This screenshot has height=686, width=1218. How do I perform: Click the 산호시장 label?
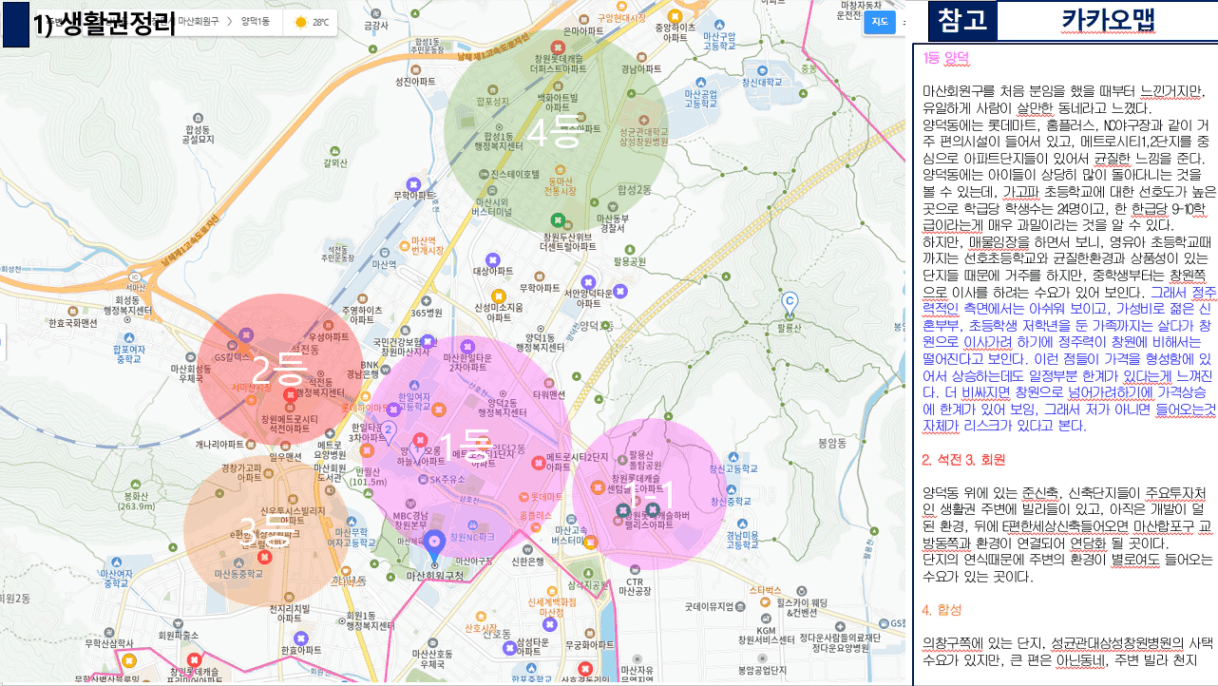pos(480,628)
